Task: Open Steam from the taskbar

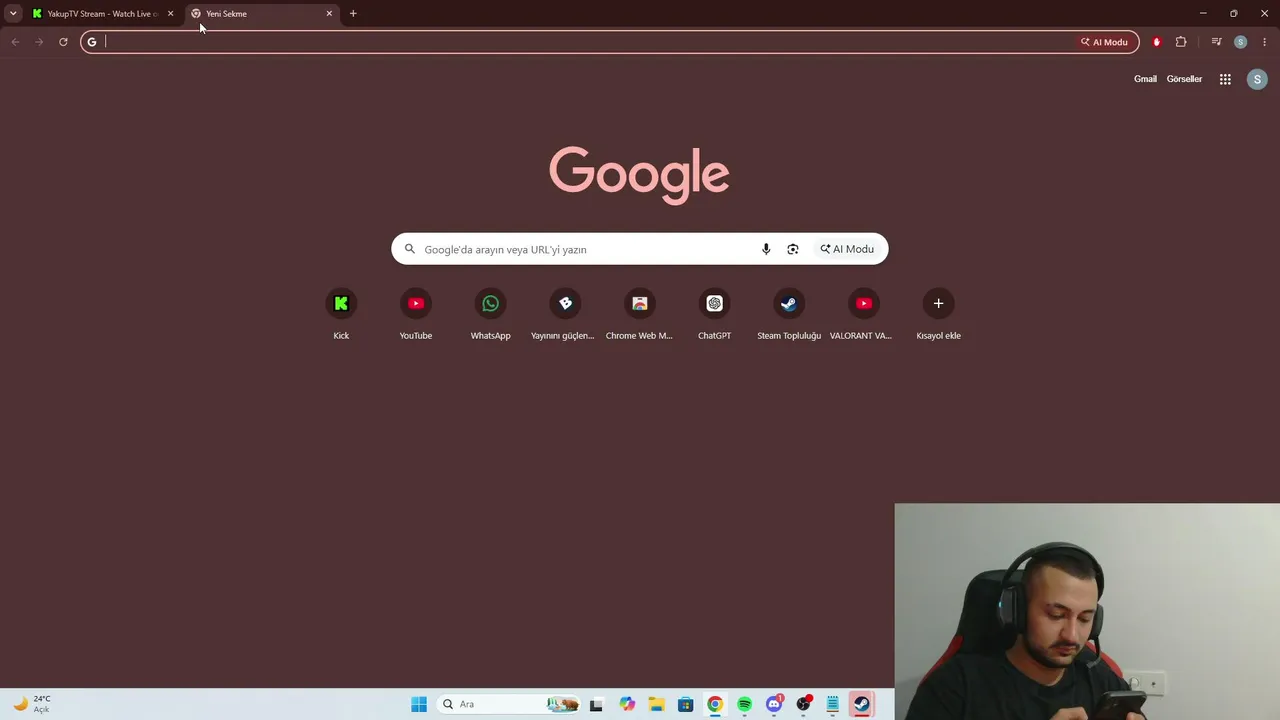Action: 862,704
